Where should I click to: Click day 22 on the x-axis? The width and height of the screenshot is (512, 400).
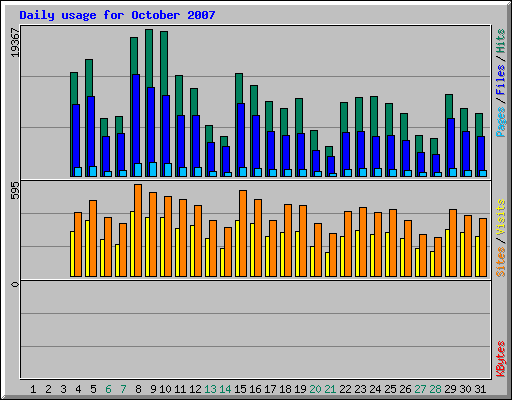pyautogui.click(x=345, y=389)
